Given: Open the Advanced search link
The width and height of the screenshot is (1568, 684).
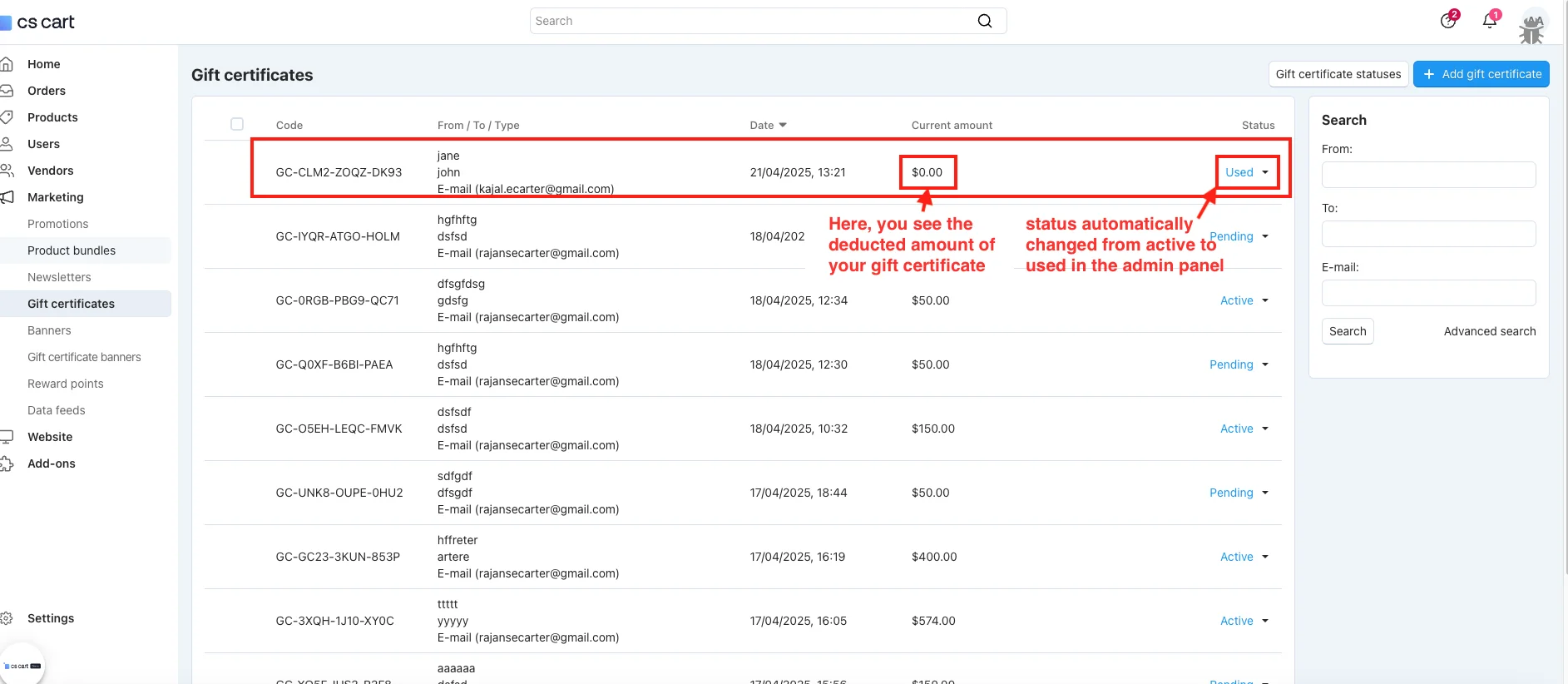Looking at the screenshot, I should 1489,331.
